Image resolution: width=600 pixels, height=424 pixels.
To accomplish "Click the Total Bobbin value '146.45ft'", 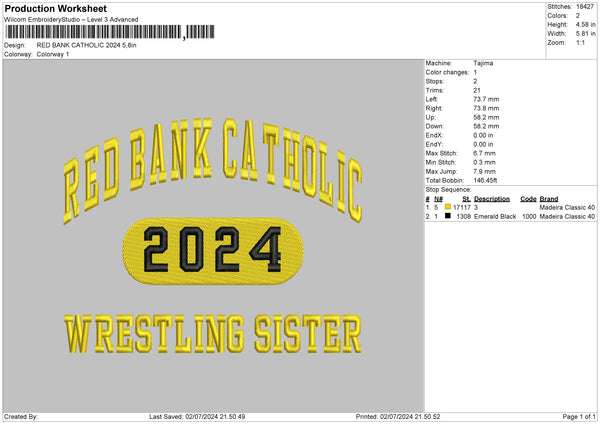I will tap(485, 181).
